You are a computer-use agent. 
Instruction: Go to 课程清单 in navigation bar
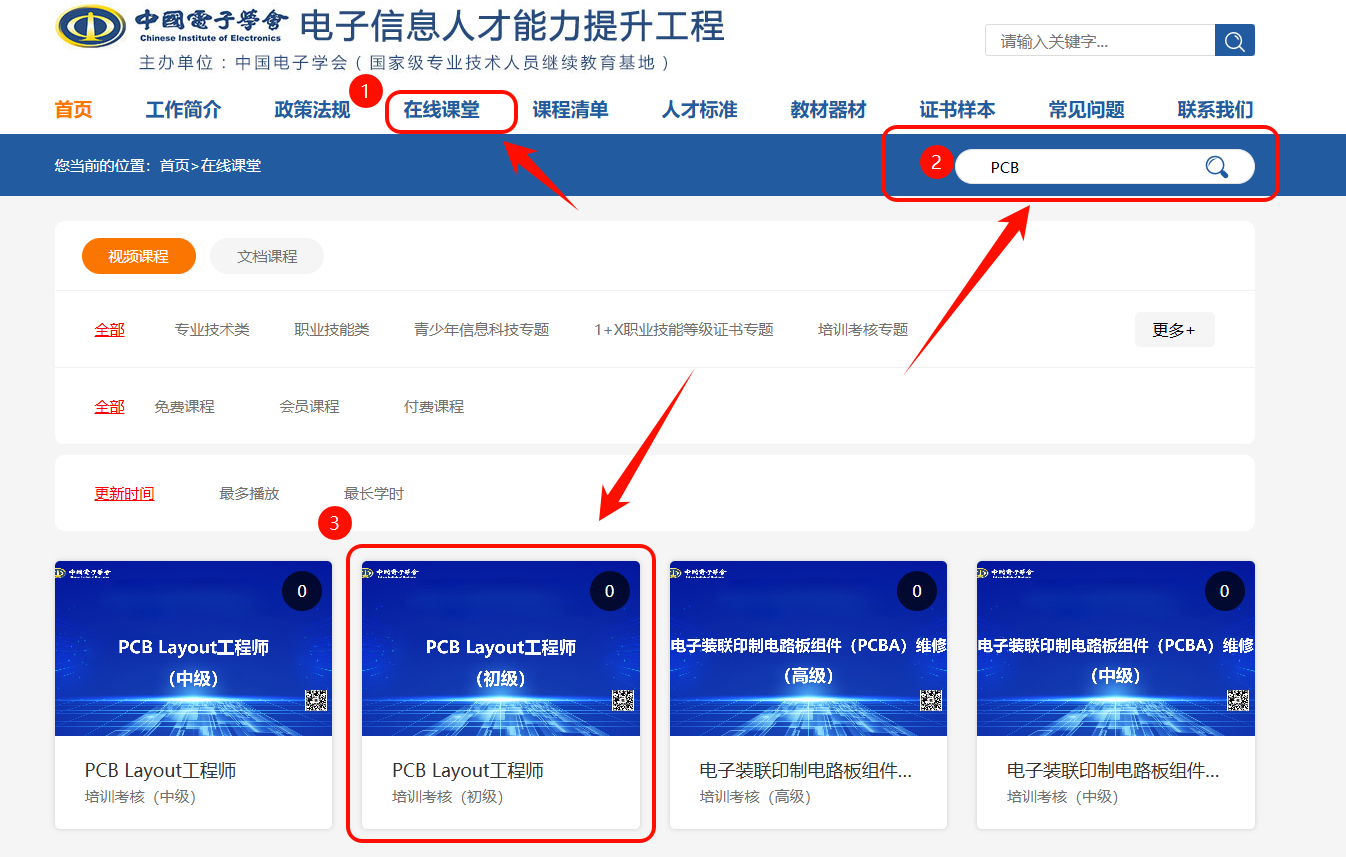tap(570, 110)
